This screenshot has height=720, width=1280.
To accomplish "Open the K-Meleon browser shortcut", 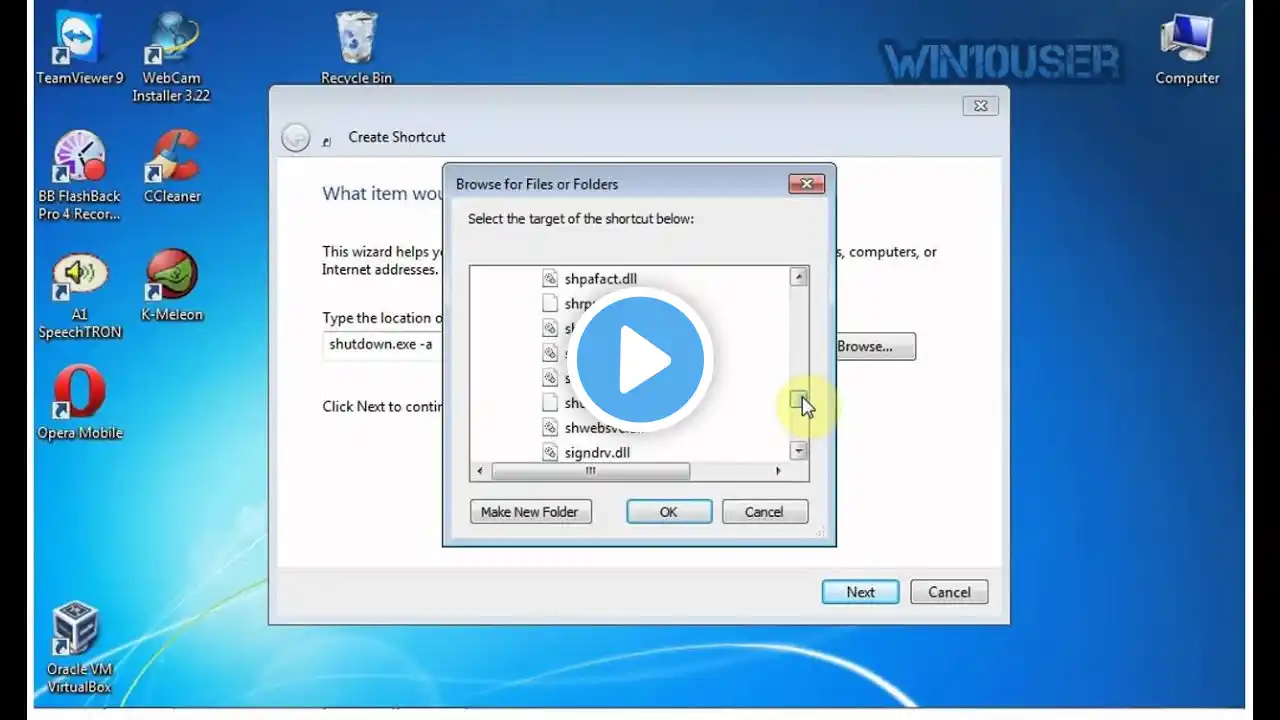I will [172, 285].
